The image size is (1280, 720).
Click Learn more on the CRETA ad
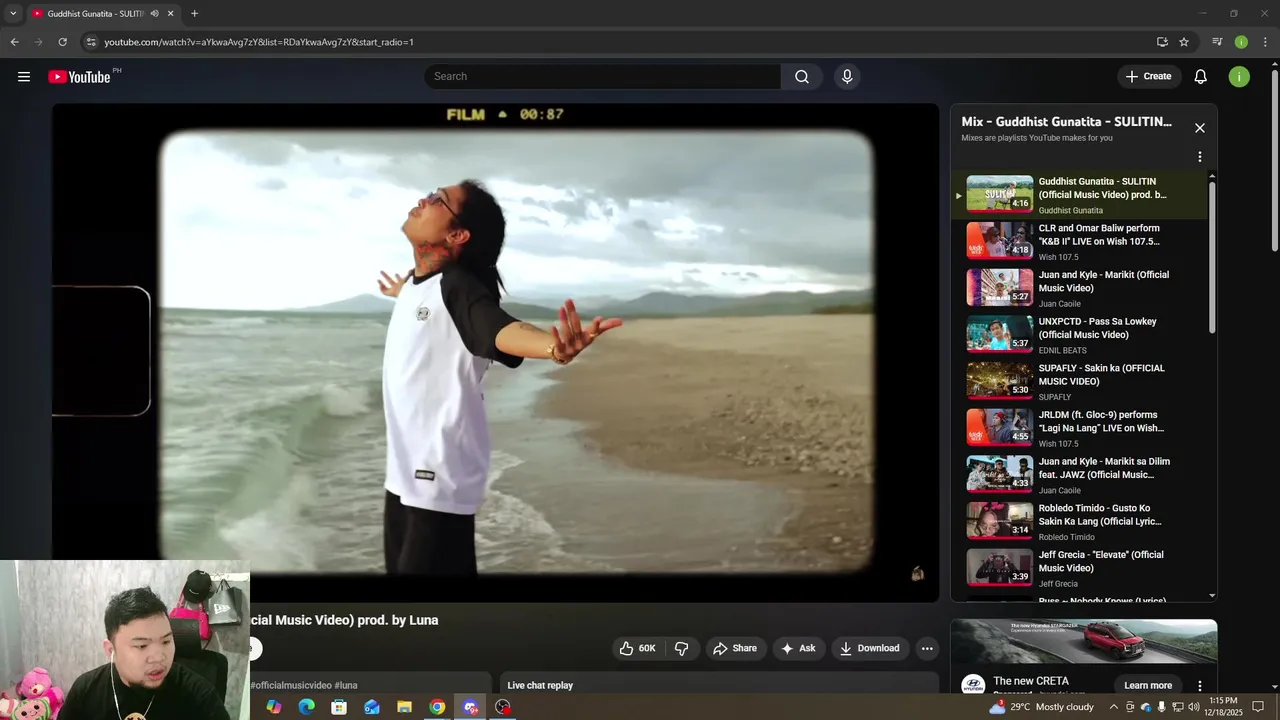pos(1148,685)
